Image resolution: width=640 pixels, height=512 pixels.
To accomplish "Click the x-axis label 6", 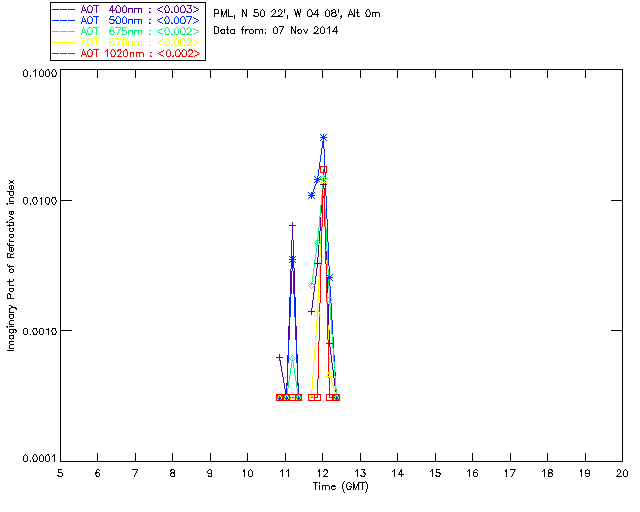I will tap(98, 473).
